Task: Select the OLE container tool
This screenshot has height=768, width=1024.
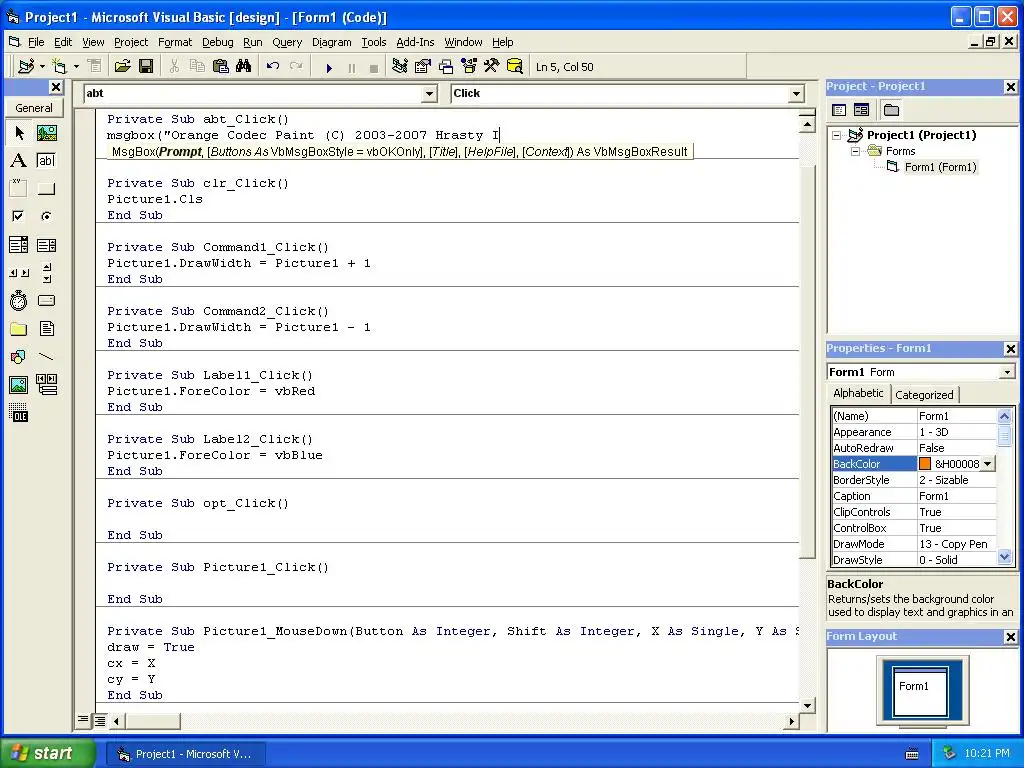Action: click(x=19, y=413)
